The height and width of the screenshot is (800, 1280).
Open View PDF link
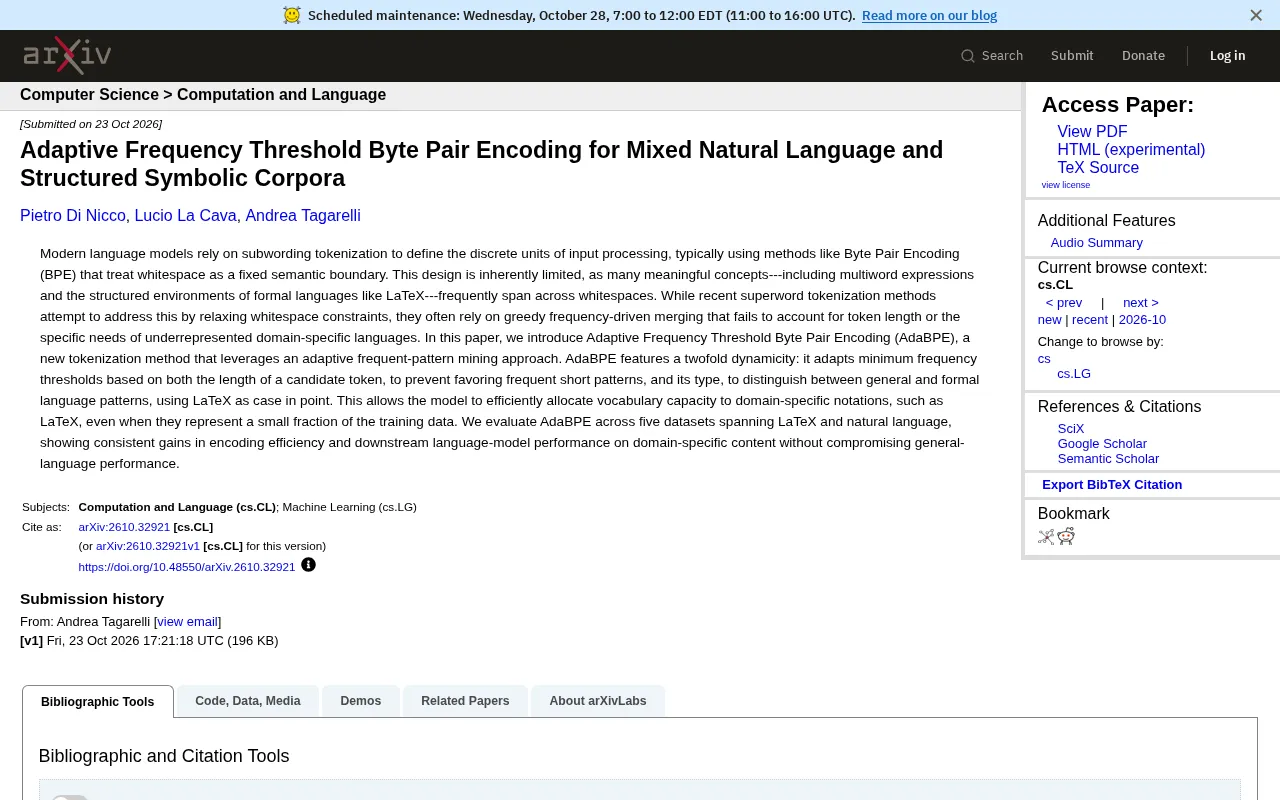[1092, 132]
